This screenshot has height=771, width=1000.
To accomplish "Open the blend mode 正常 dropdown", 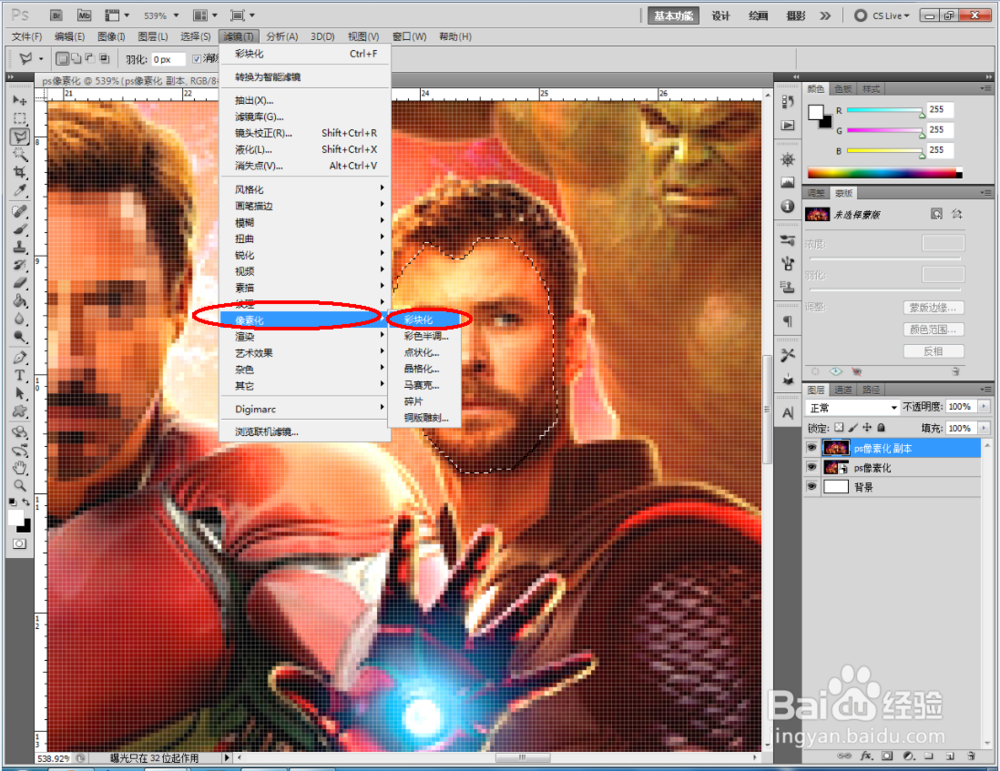I will tap(852, 408).
